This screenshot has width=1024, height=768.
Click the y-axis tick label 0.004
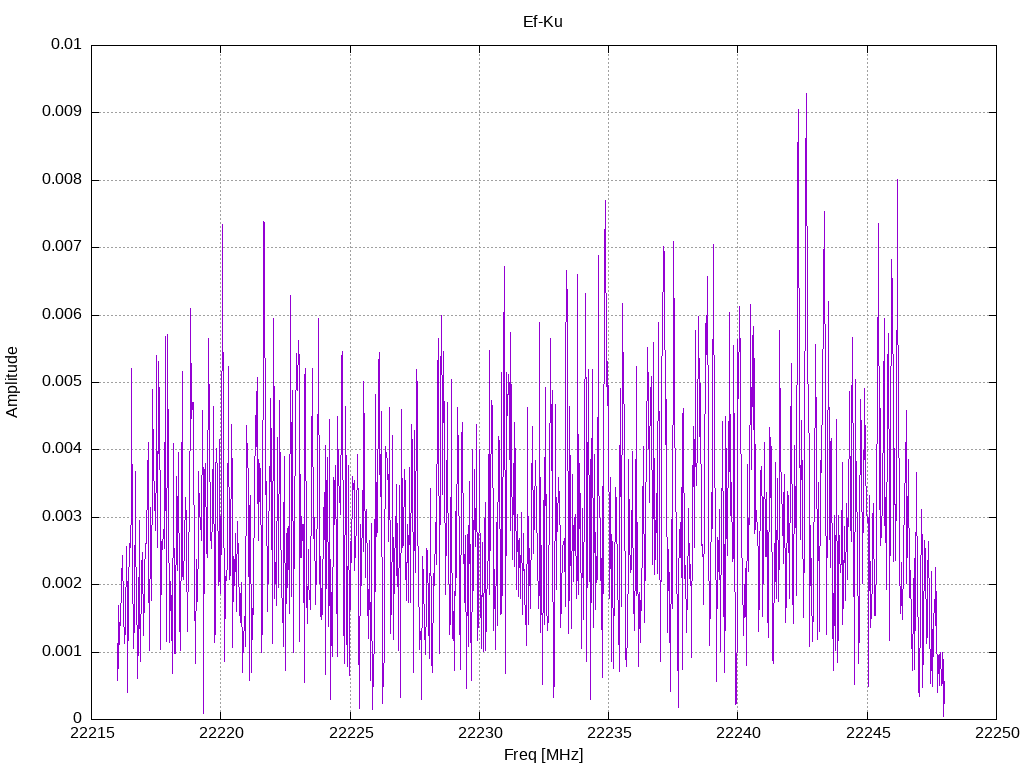(x=62, y=449)
